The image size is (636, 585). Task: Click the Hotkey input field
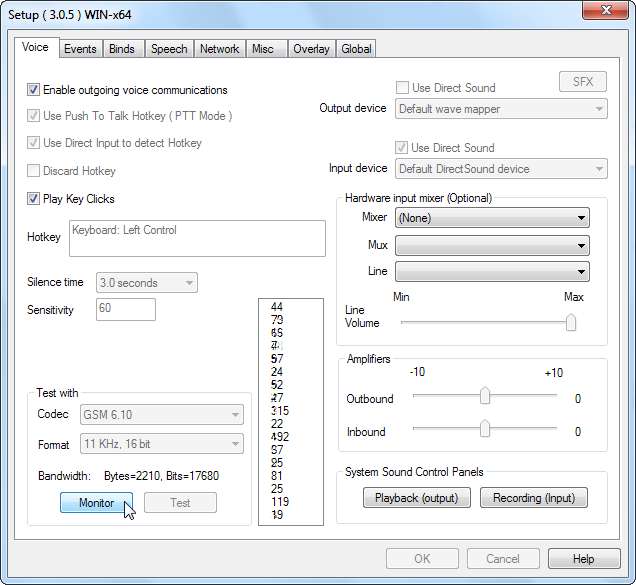tap(196, 239)
